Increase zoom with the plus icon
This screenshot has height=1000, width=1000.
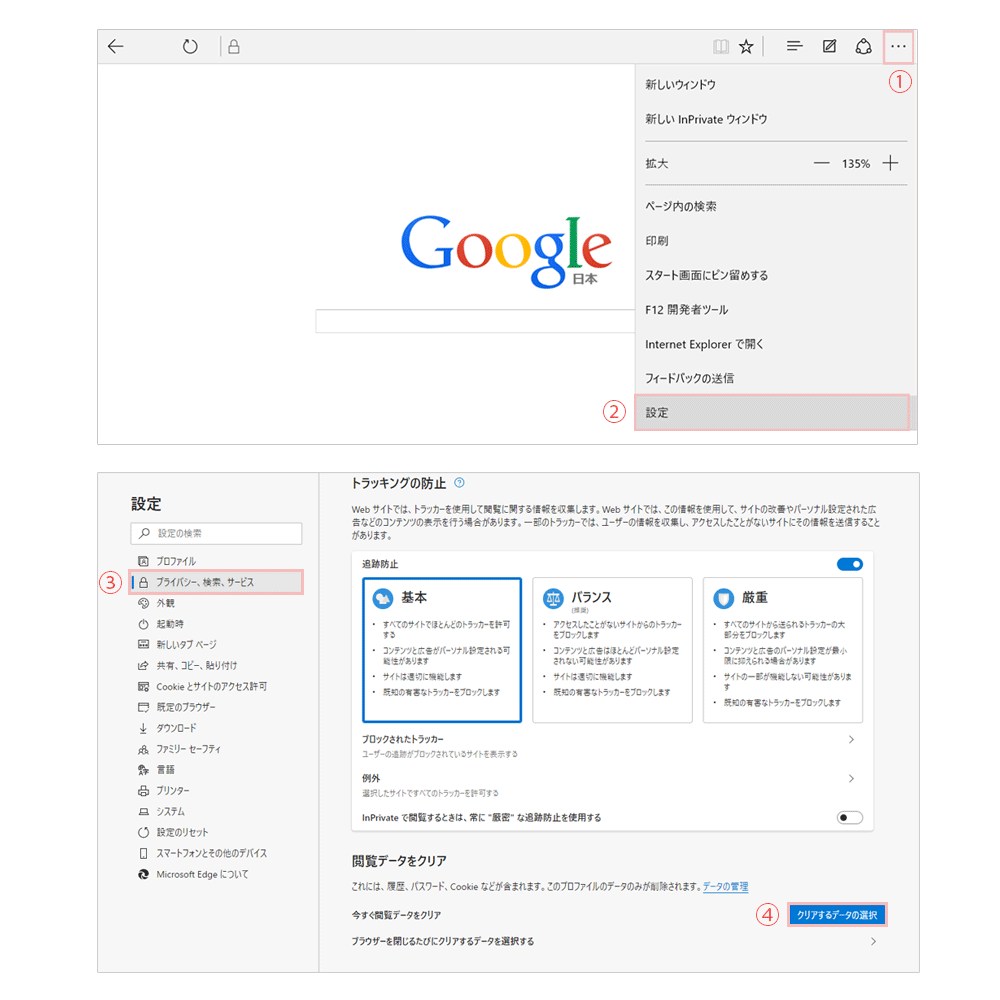[890, 163]
